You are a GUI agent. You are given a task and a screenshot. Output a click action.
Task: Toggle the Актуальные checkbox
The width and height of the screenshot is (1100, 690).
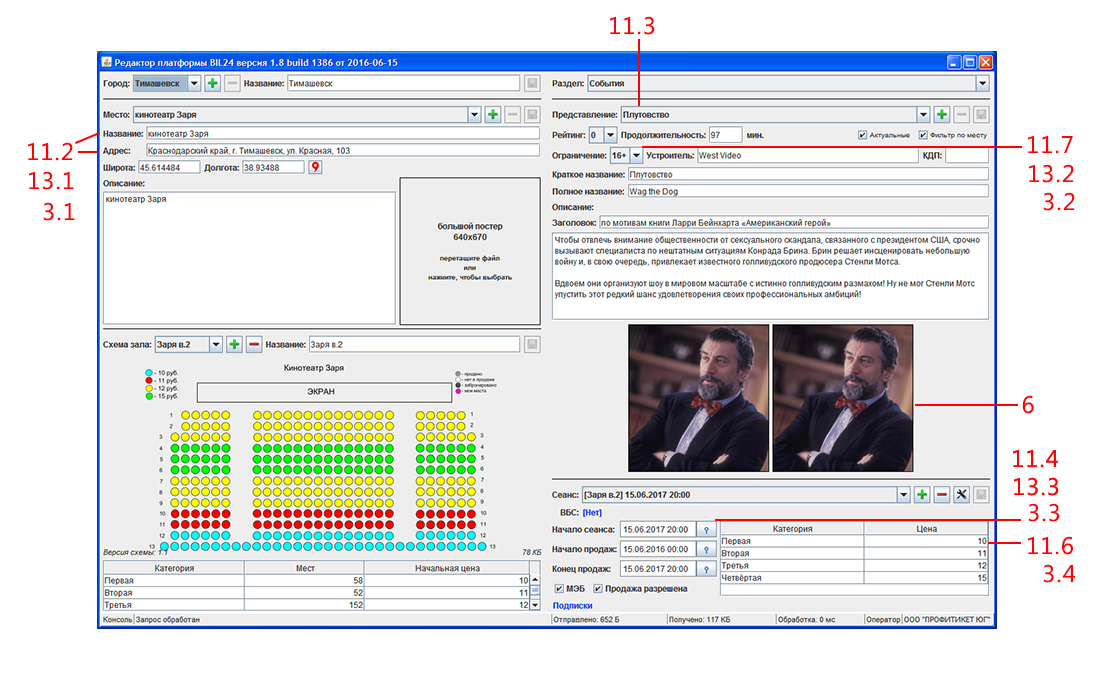click(x=862, y=135)
